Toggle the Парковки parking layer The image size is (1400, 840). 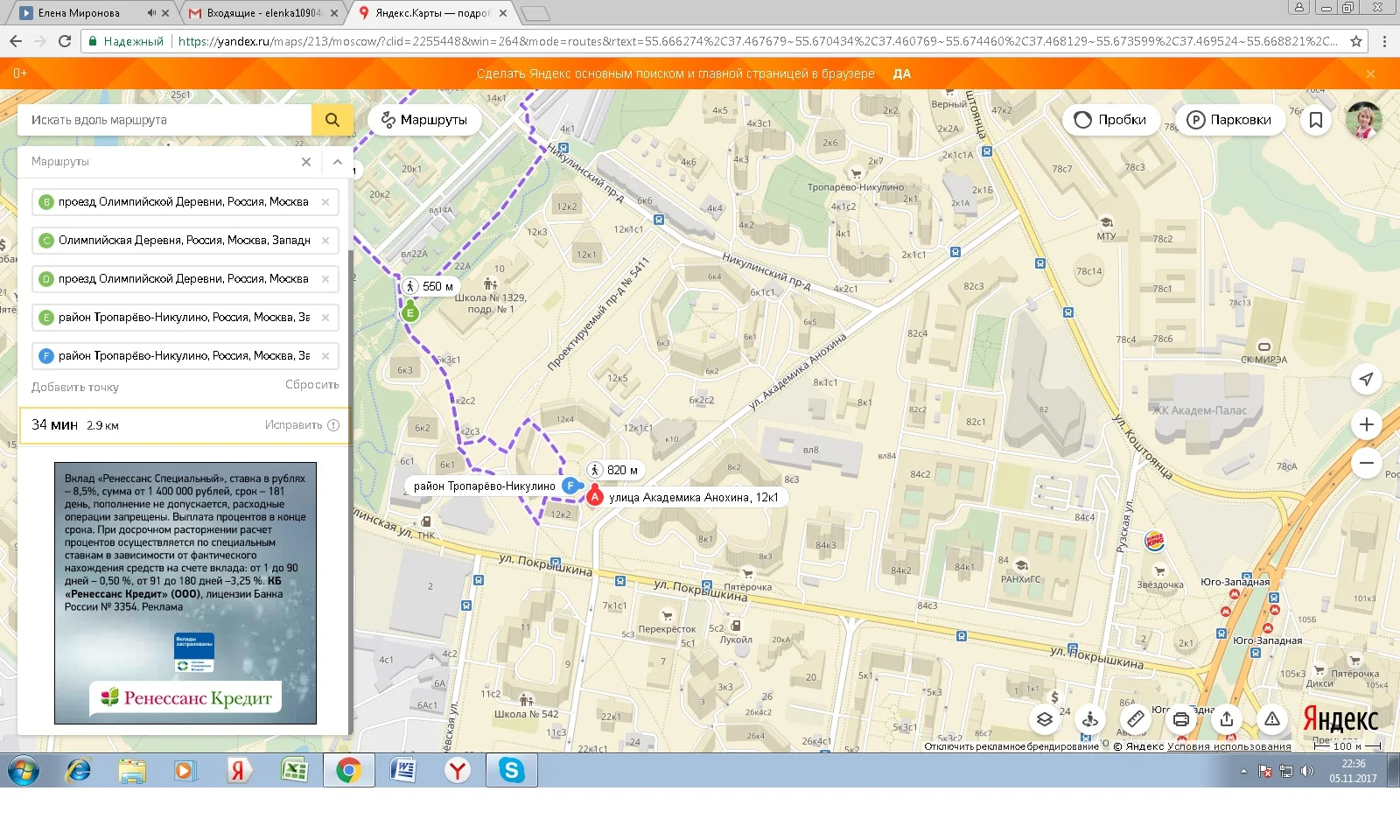[1229, 120]
